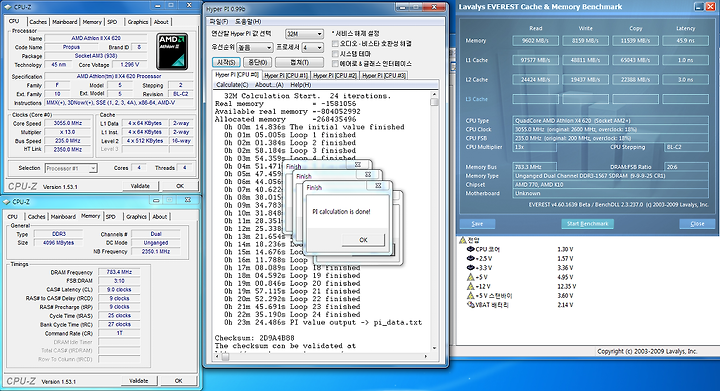
Task: Open the About...(A) menu
Action: [269, 85]
